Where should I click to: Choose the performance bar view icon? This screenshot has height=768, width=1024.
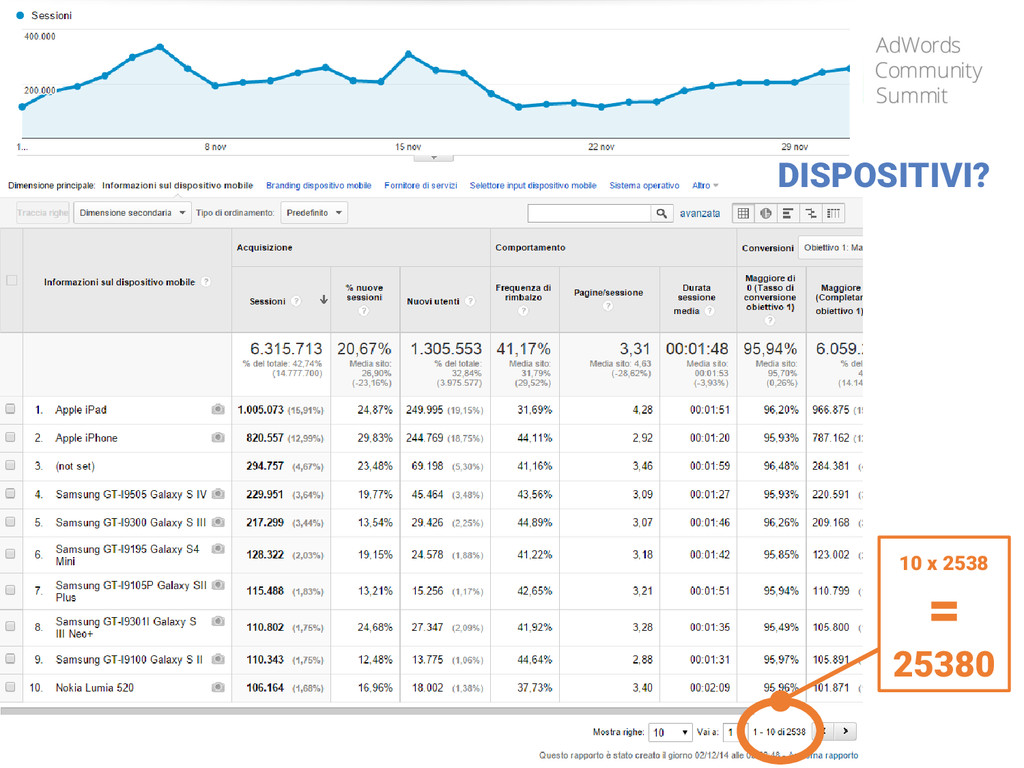[x=788, y=213]
